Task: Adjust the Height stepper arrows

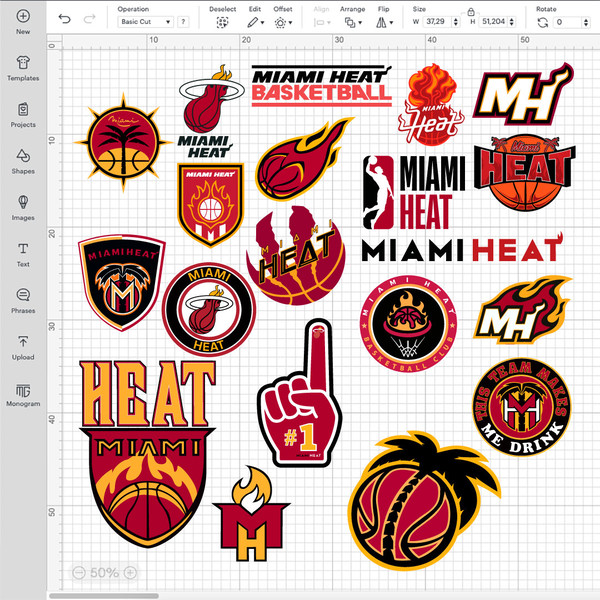Action: tap(512, 22)
